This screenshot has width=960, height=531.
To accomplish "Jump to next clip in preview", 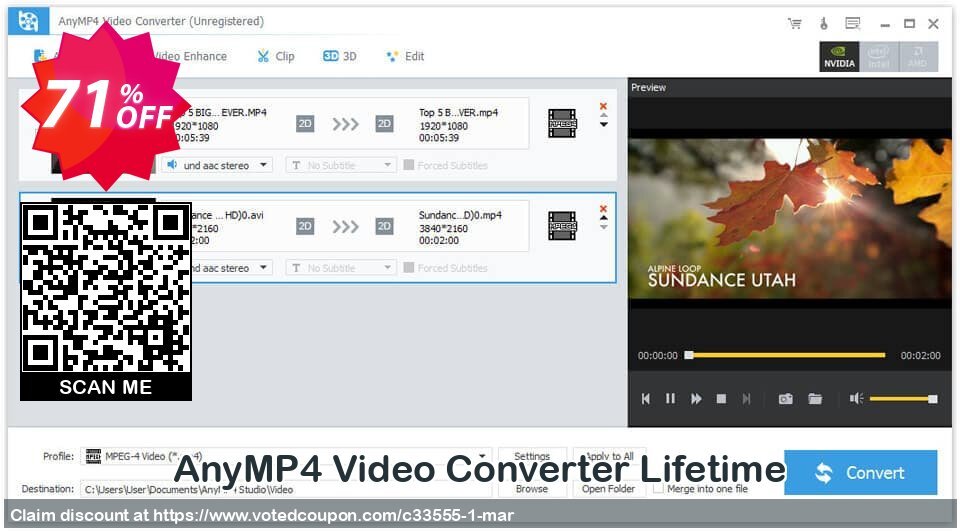I will 746,399.
